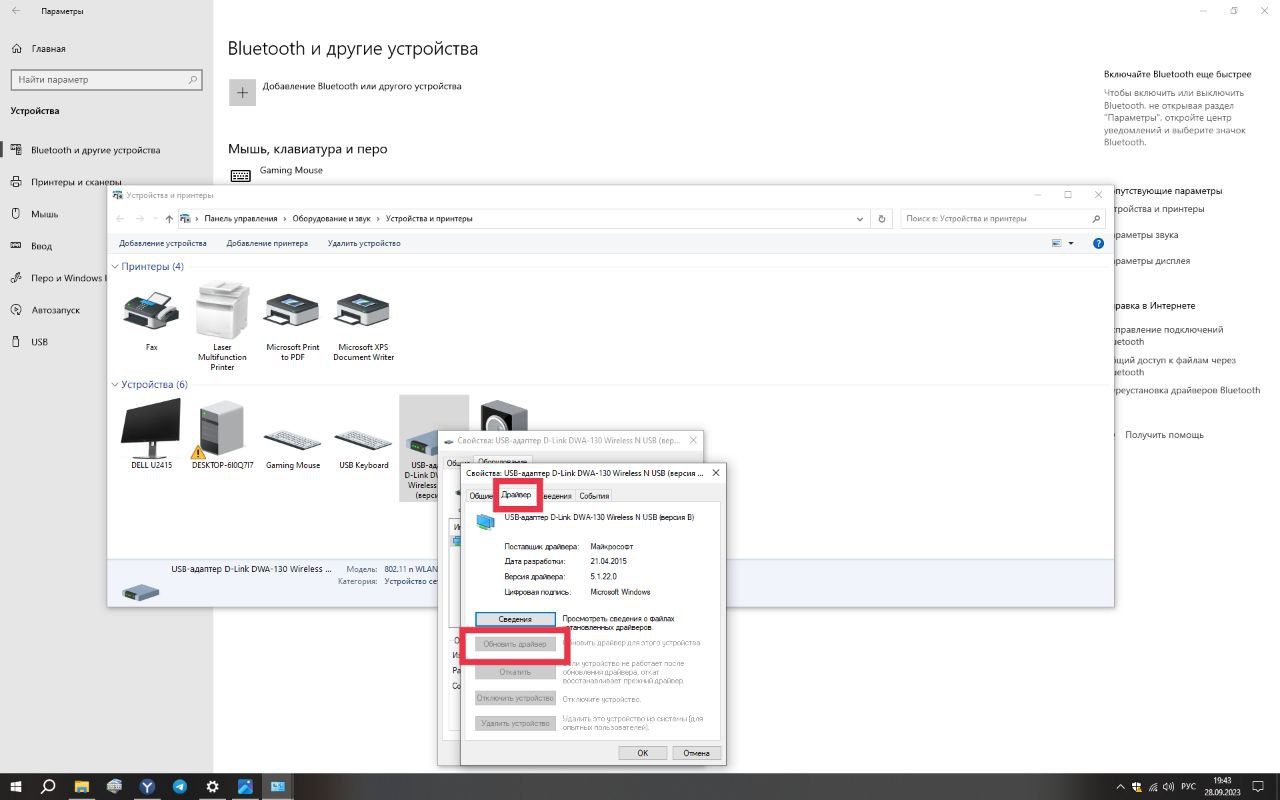Collapse the Устройства (6) group
1280x800 pixels.
click(115, 385)
